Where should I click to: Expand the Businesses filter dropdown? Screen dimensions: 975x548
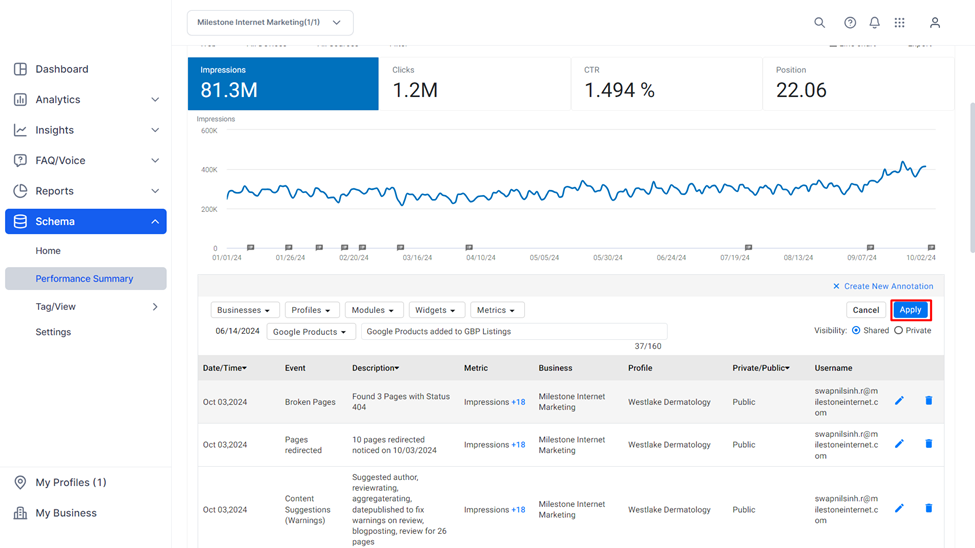click(244, 310)
